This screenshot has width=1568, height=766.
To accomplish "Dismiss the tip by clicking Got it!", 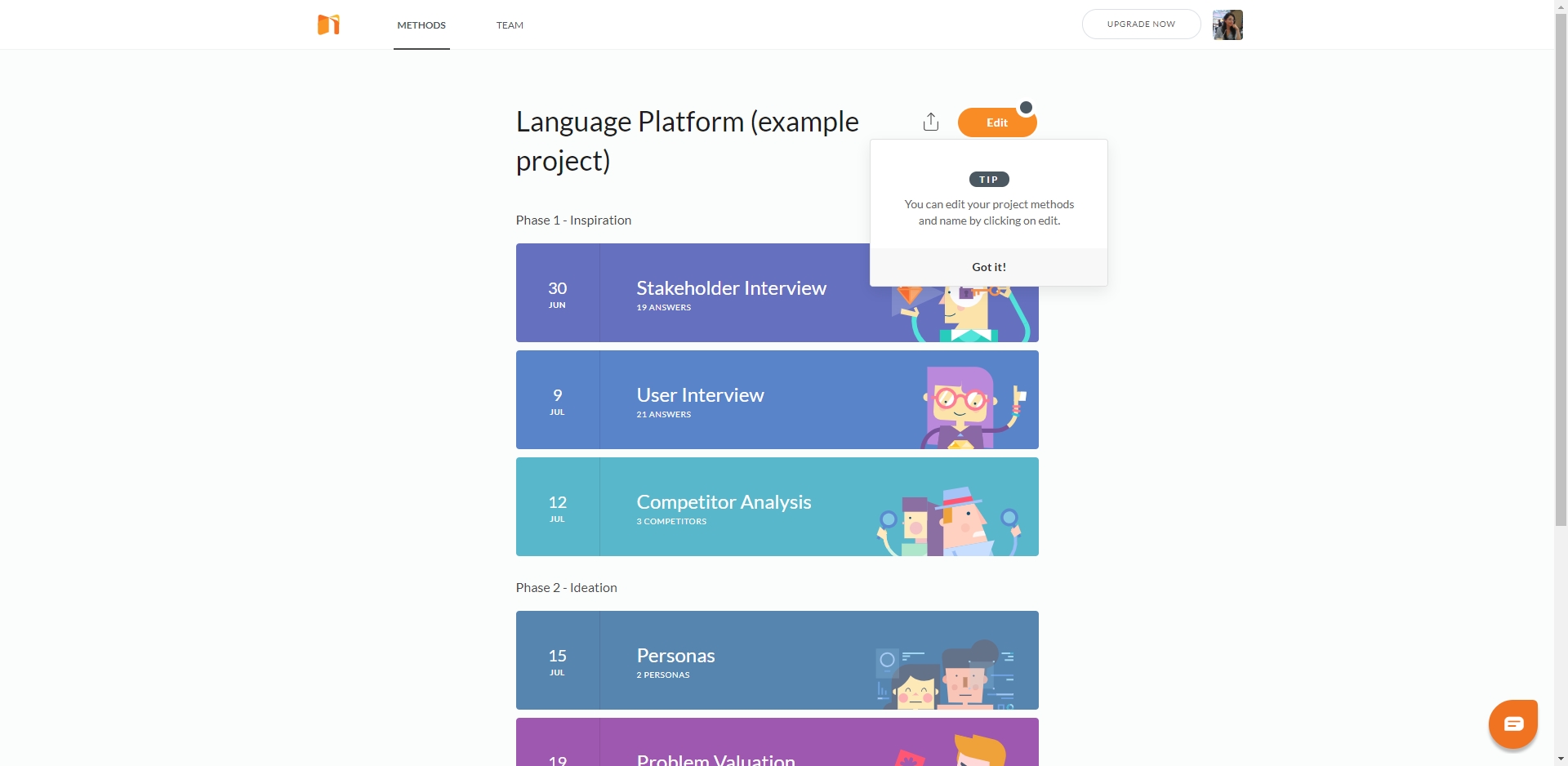I will point(988,266).
